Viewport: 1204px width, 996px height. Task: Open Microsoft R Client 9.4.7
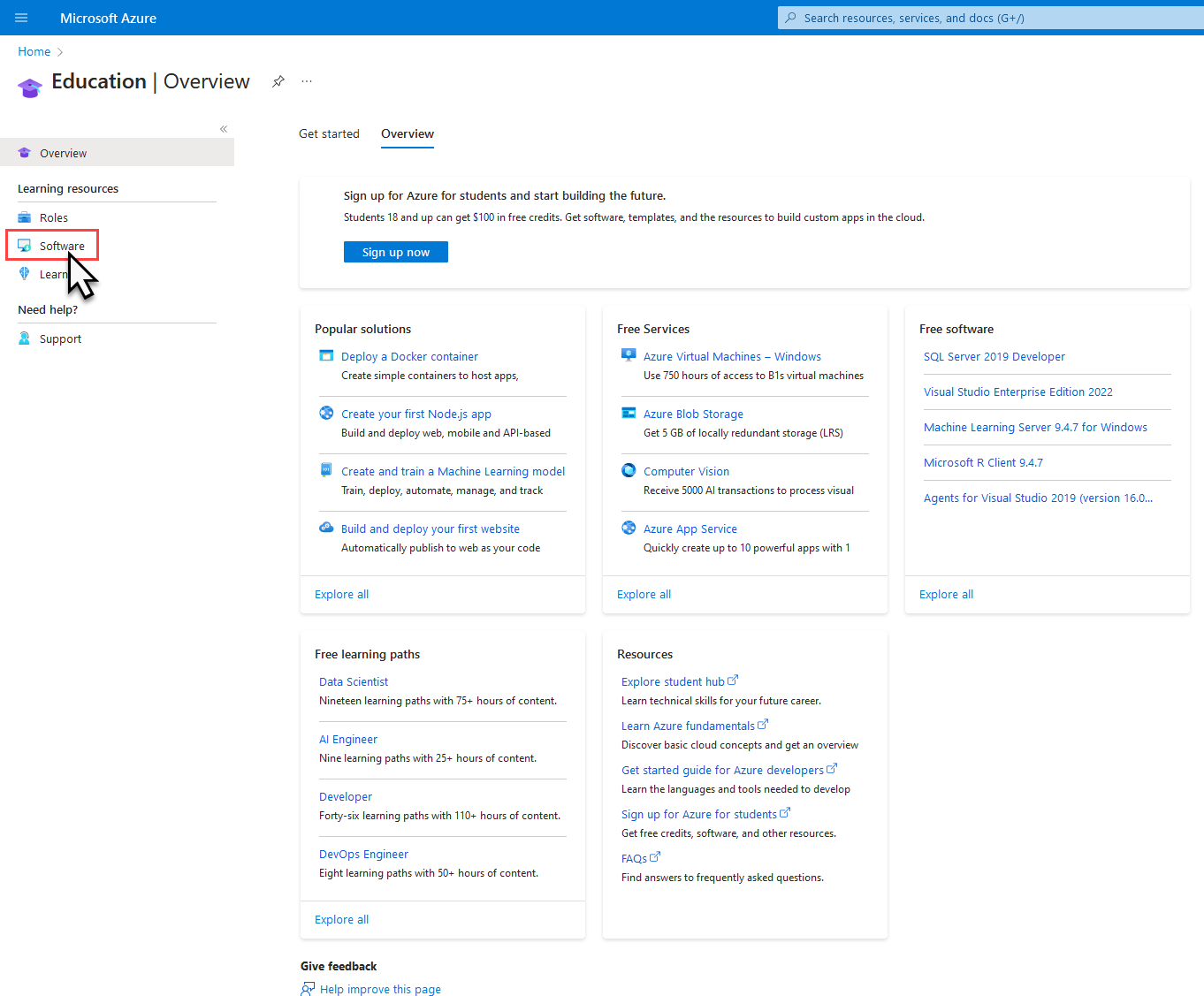tap(983, 463)
